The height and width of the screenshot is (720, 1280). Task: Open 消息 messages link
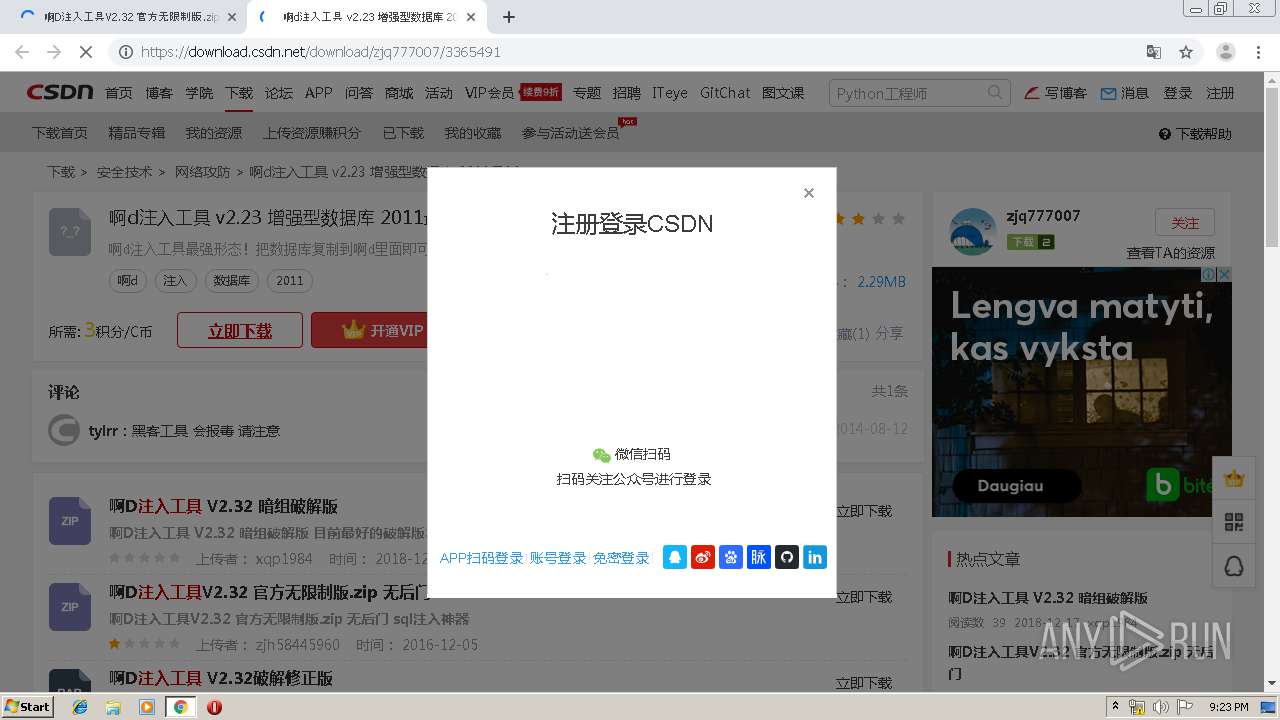click(1125, 93)
